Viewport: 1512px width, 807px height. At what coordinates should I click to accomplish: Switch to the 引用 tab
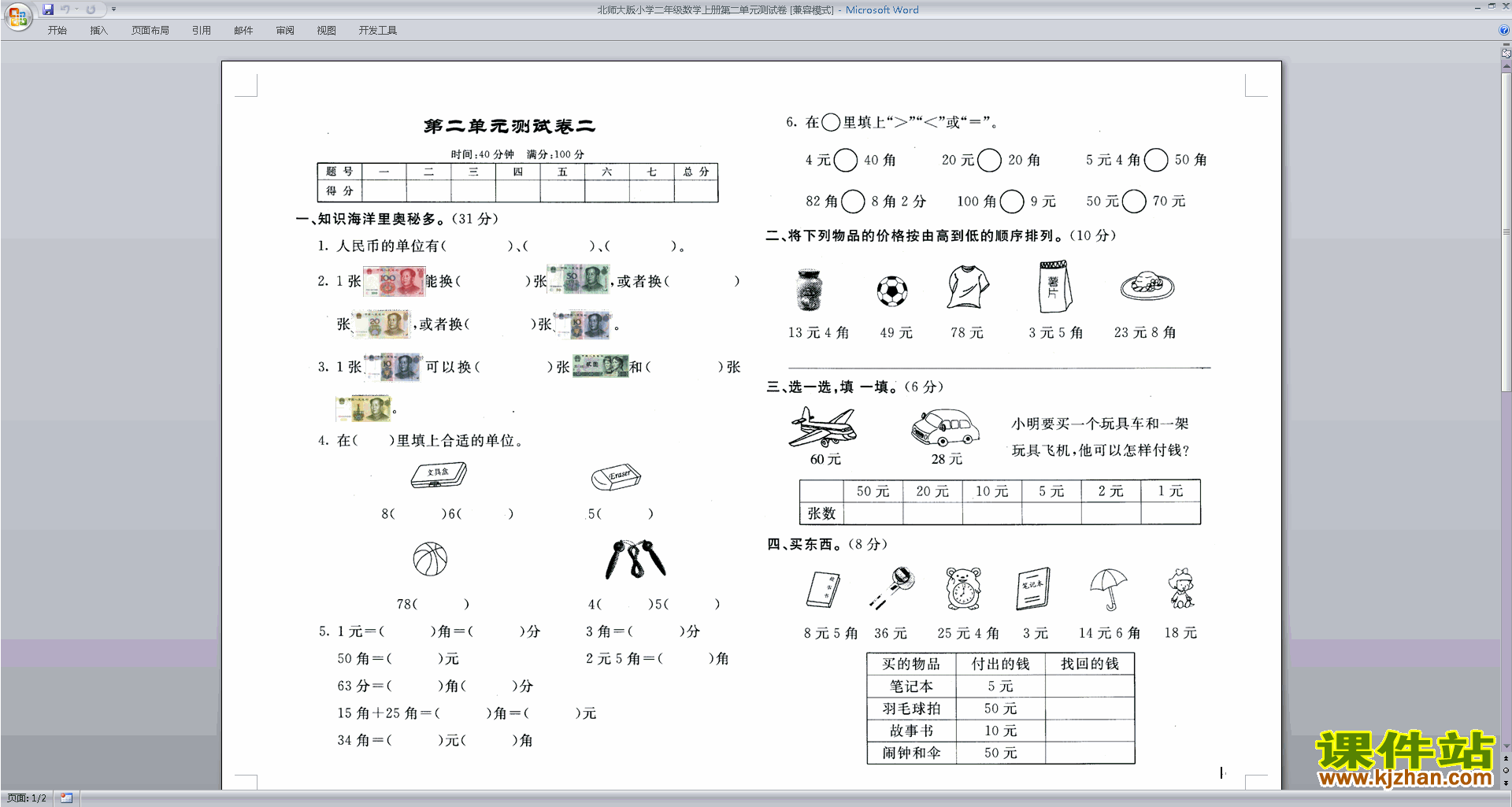(202, 31)
